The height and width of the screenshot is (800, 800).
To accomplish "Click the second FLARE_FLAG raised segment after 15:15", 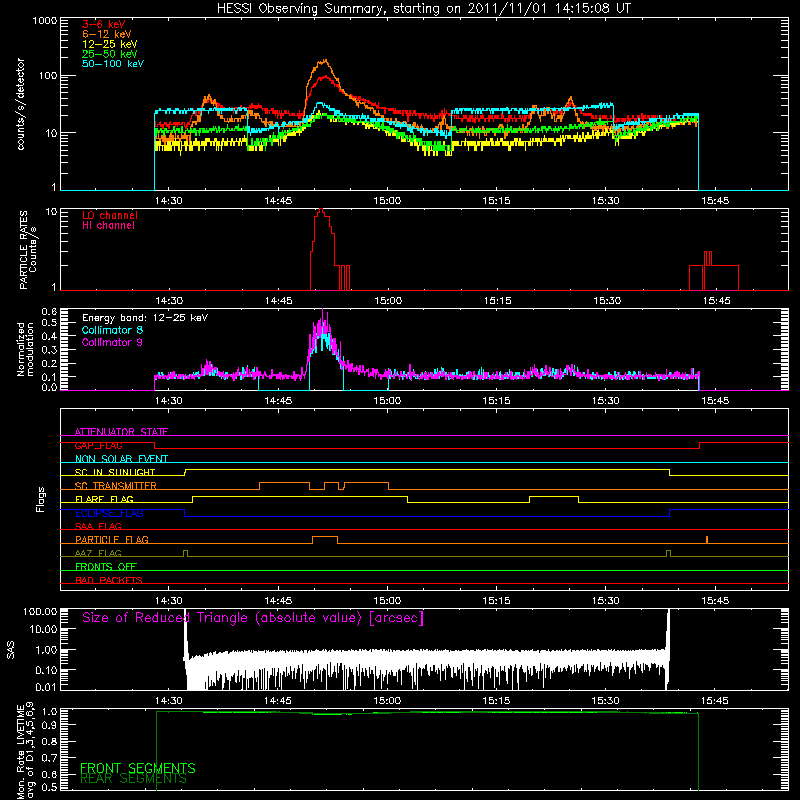I will click(x=554, y=497).
